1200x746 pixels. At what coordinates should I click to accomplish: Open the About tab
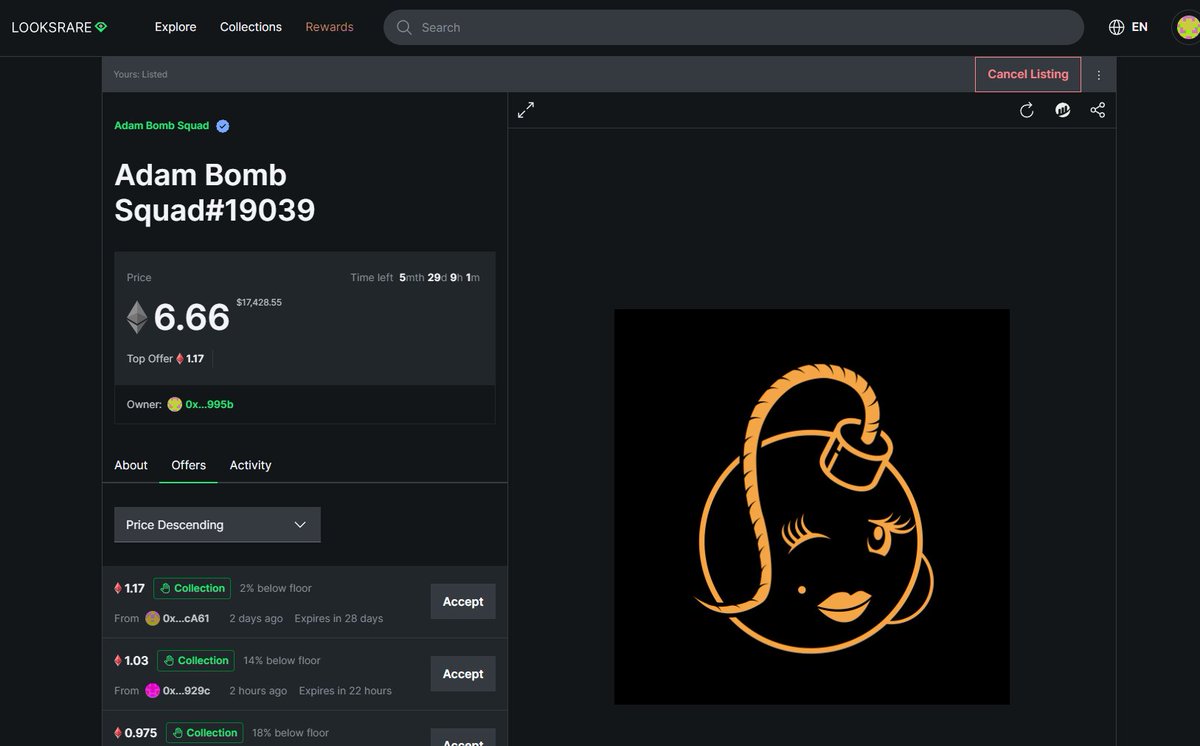pyautogui.click(x=130, y=465)
